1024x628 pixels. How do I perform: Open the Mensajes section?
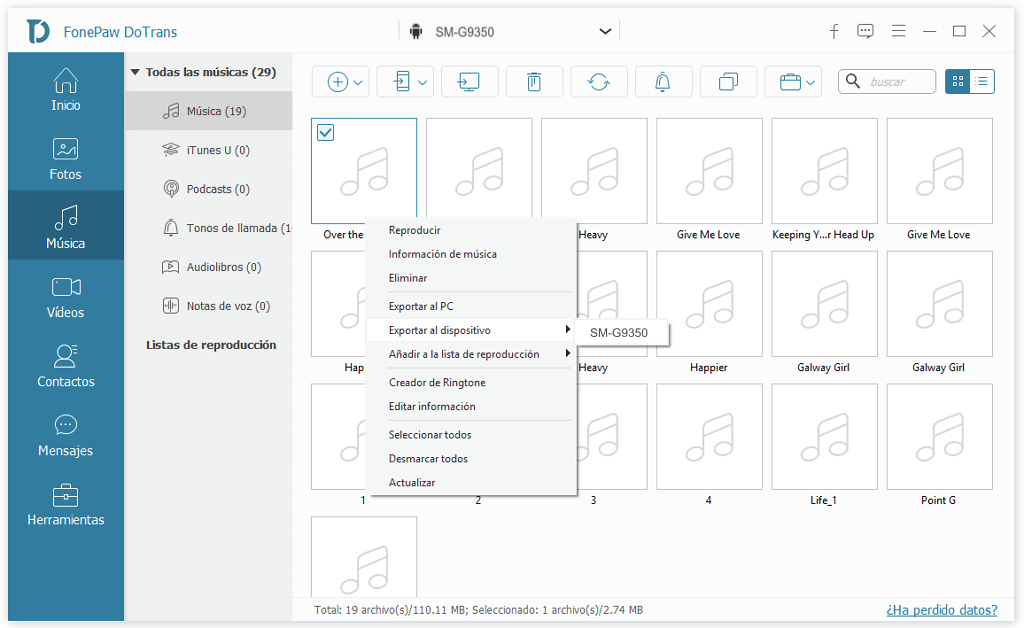point(65,435)
